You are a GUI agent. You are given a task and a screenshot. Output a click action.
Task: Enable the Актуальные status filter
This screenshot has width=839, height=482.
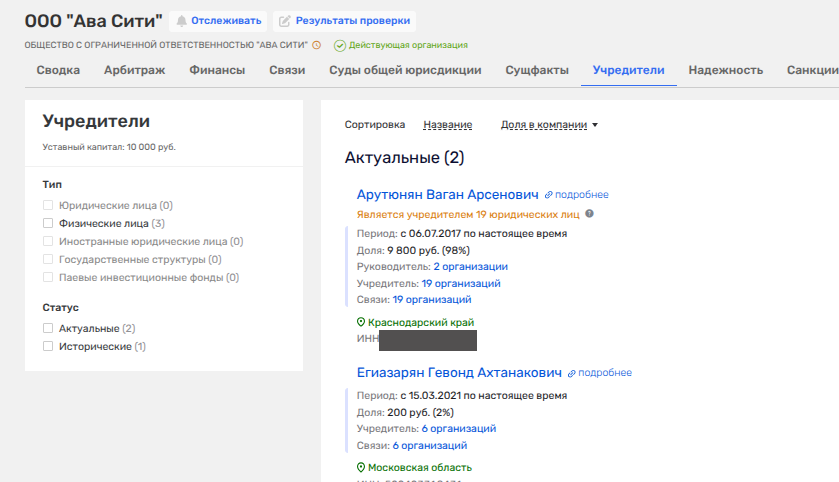click(48, 328)
